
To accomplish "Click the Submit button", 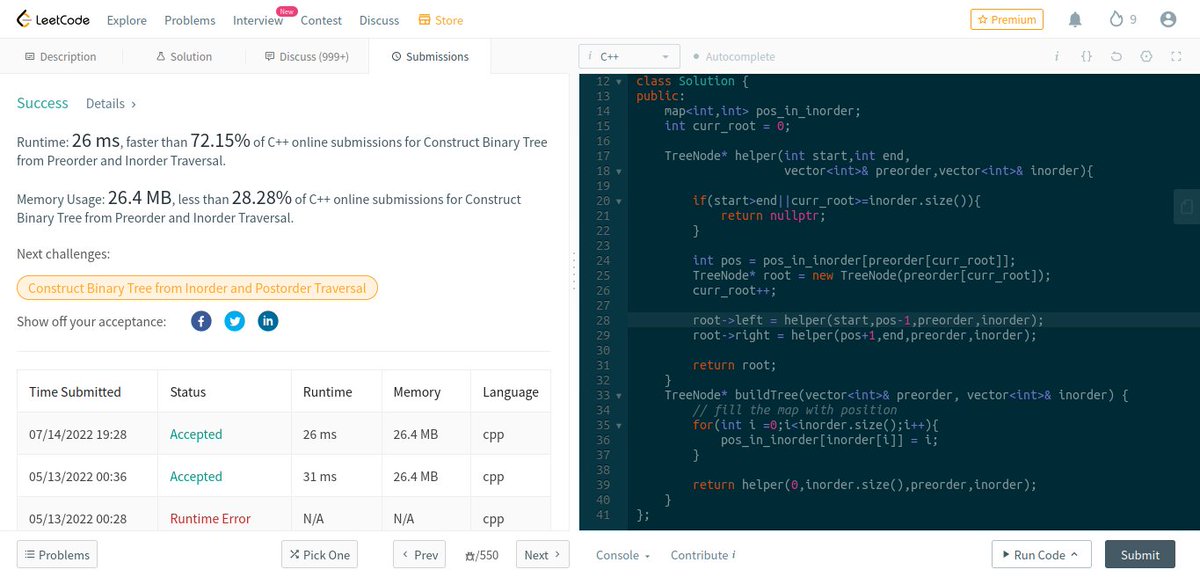I will [1140, 554].
